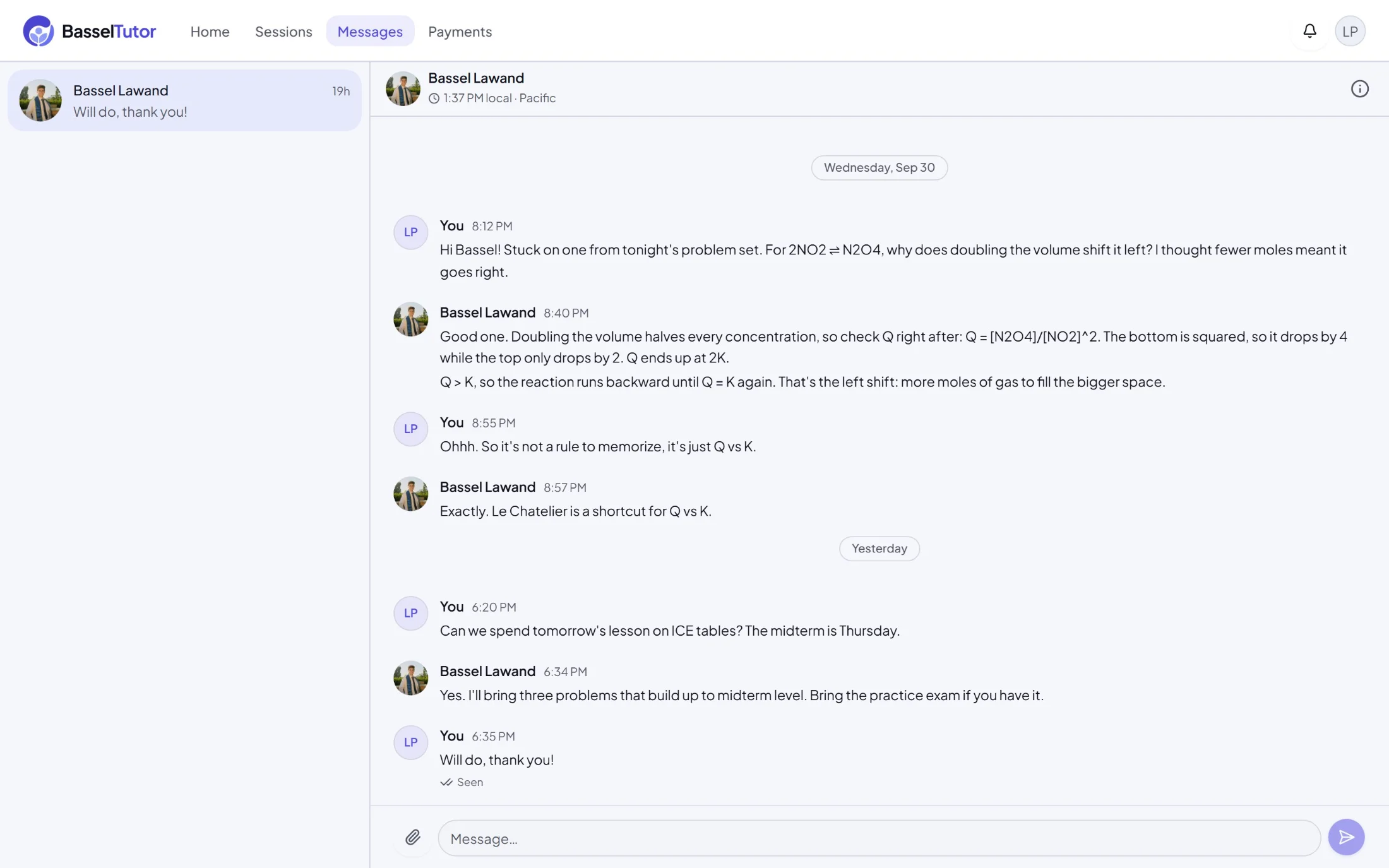
Task: Click the LP avatar on the 8:55 PM message
Action: coord(410,429)
